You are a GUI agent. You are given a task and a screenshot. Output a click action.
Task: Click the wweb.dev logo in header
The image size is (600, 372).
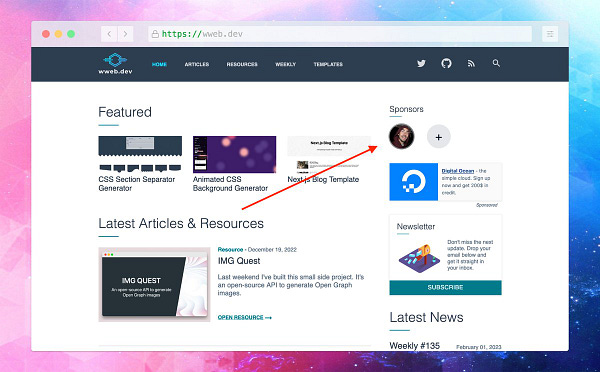coord(115,64)
